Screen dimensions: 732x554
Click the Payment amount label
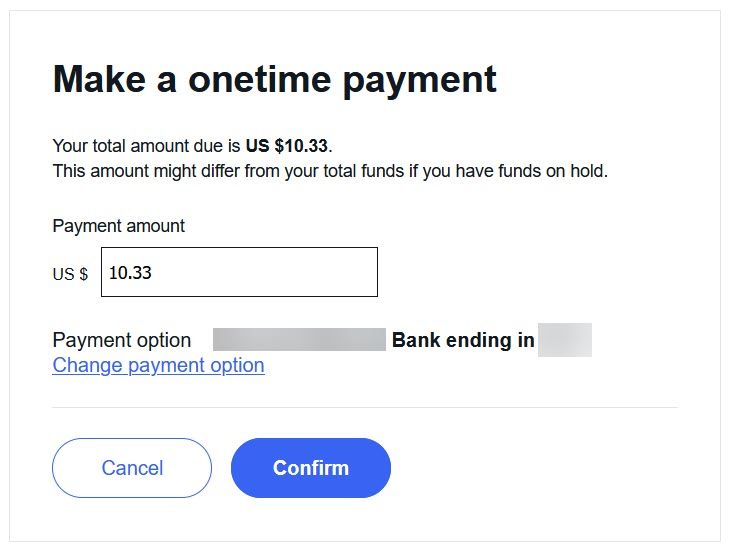coord(119,226)
